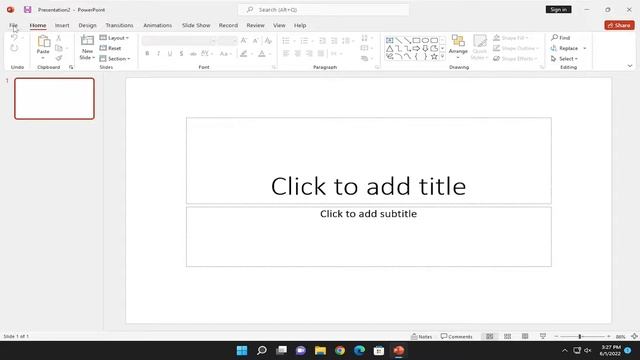The width and height of the screenshot is (640, 360).
Task: Adjust the zoom slider handle
Action: point(580,336)
